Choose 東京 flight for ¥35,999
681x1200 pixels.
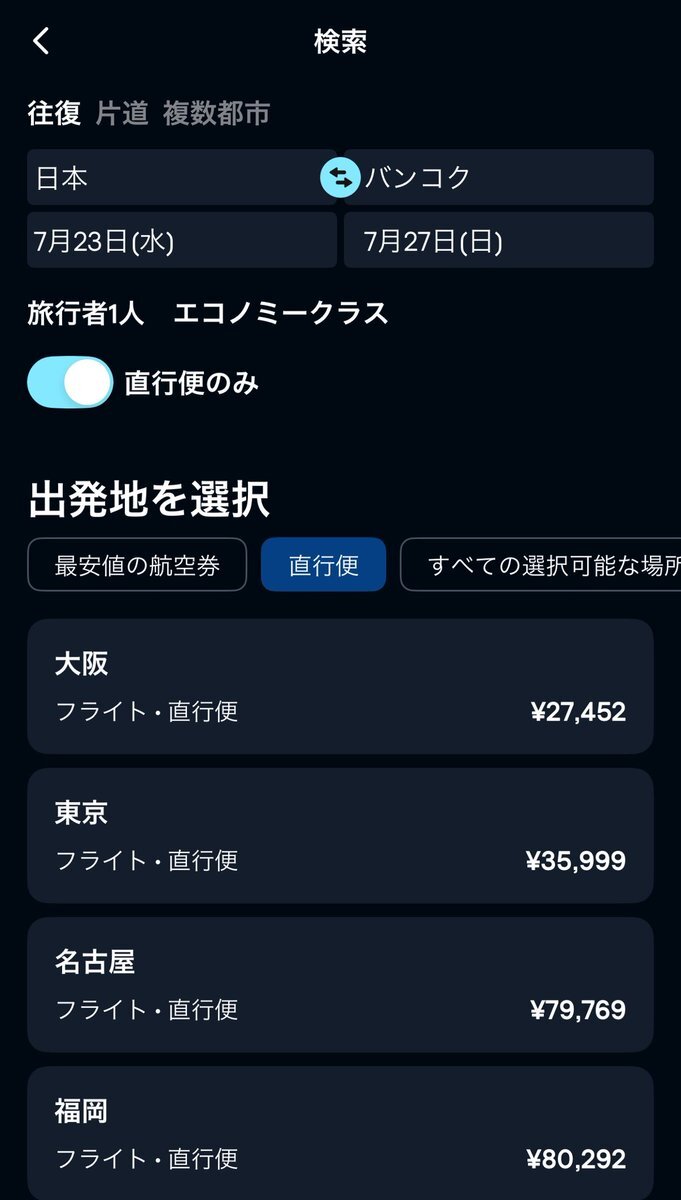coord(340,836)
